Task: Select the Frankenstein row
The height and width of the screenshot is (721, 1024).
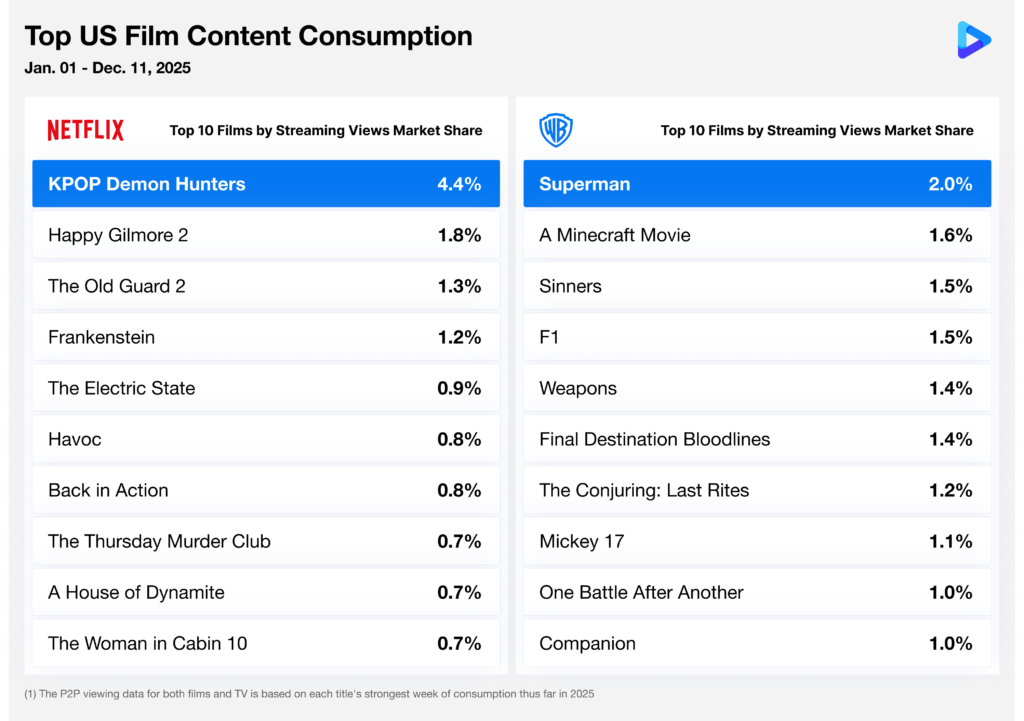Action: coord(266,337)
